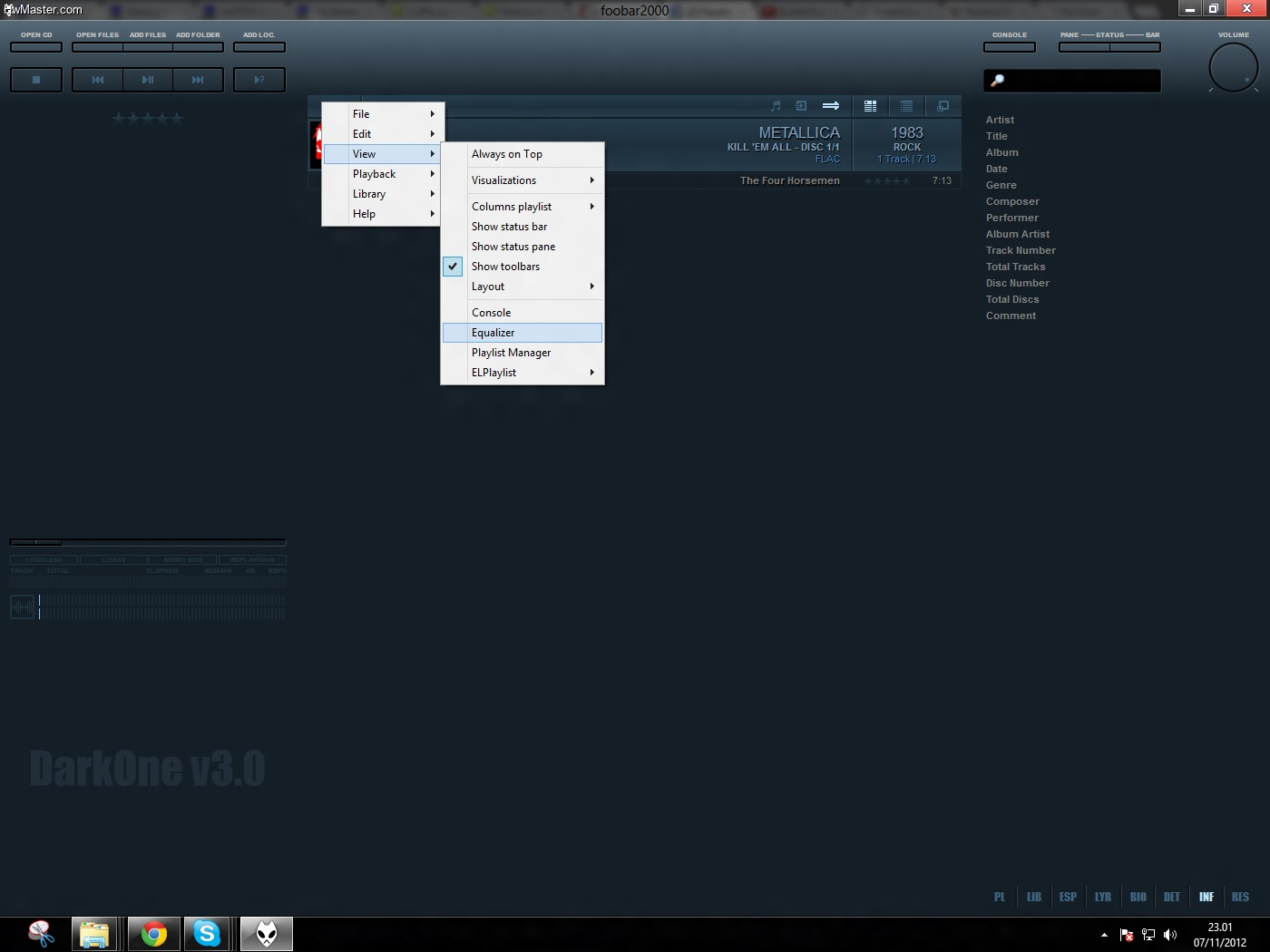The width and height of the screenshot is (1270, 952).
Task: Expand the Layout submenu
Action: click(523, 287)
